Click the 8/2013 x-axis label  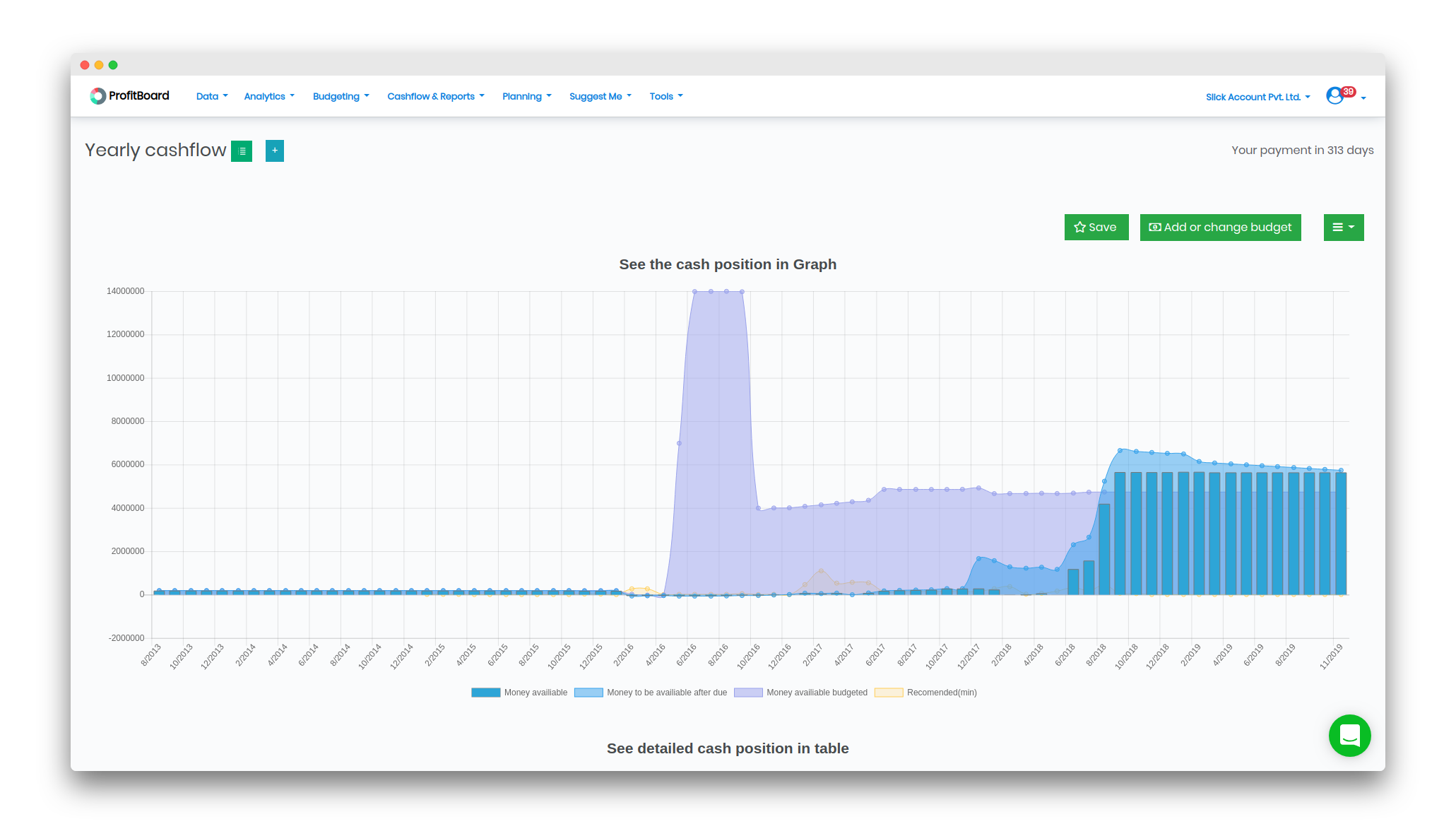tap(151, 655)
